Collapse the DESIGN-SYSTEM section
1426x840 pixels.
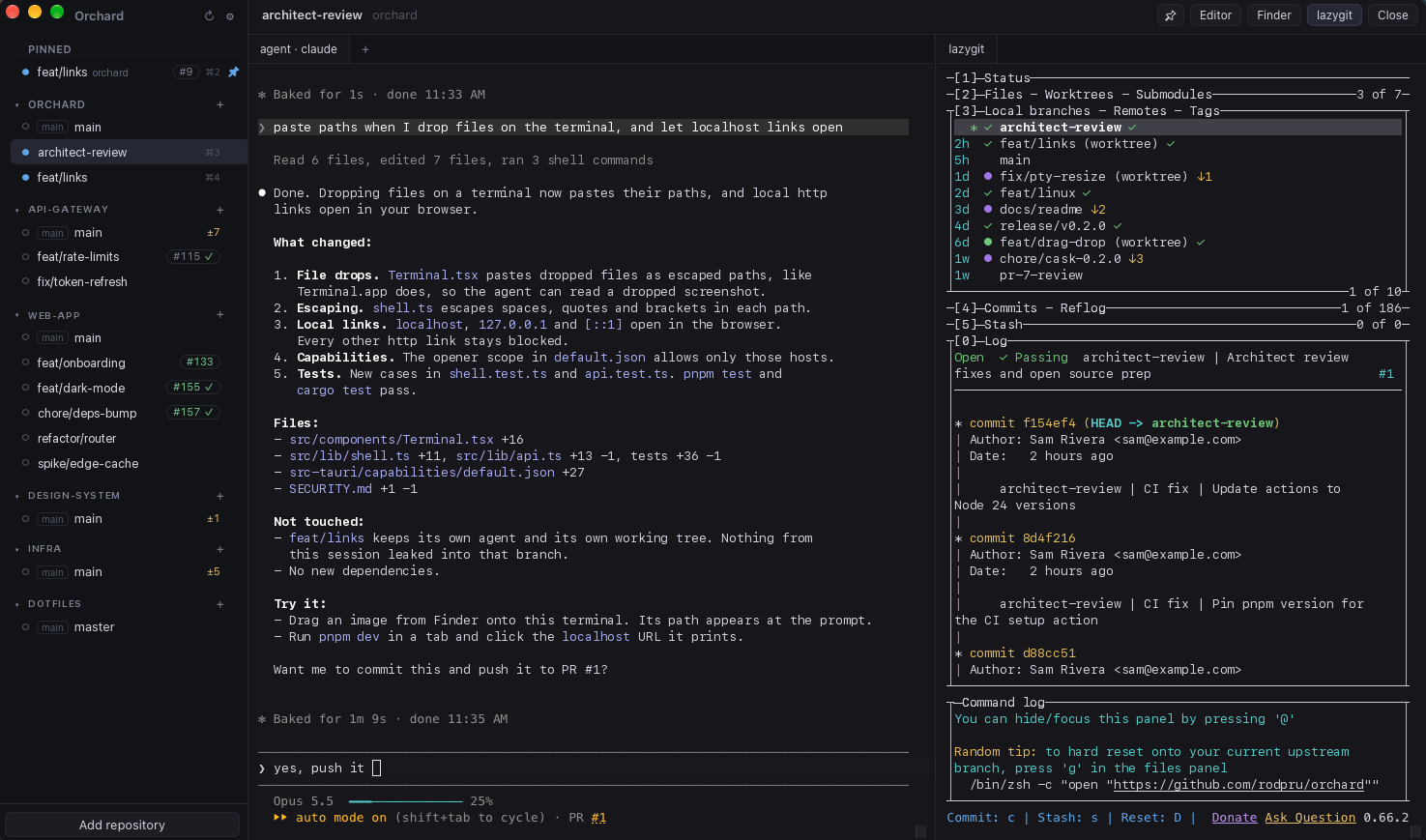tap(17, 496)
